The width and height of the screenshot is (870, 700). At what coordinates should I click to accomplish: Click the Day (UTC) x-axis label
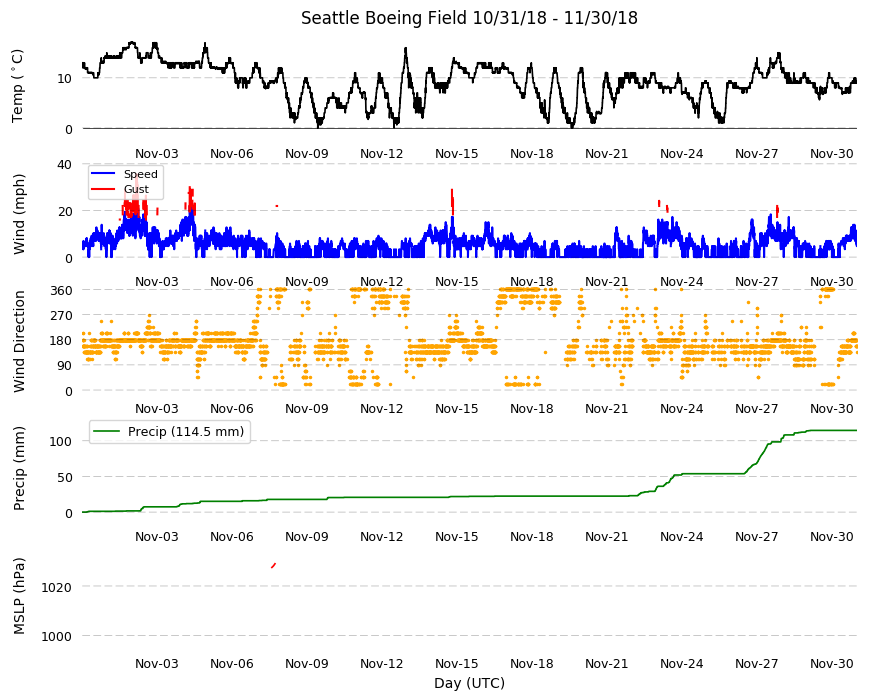469,683
